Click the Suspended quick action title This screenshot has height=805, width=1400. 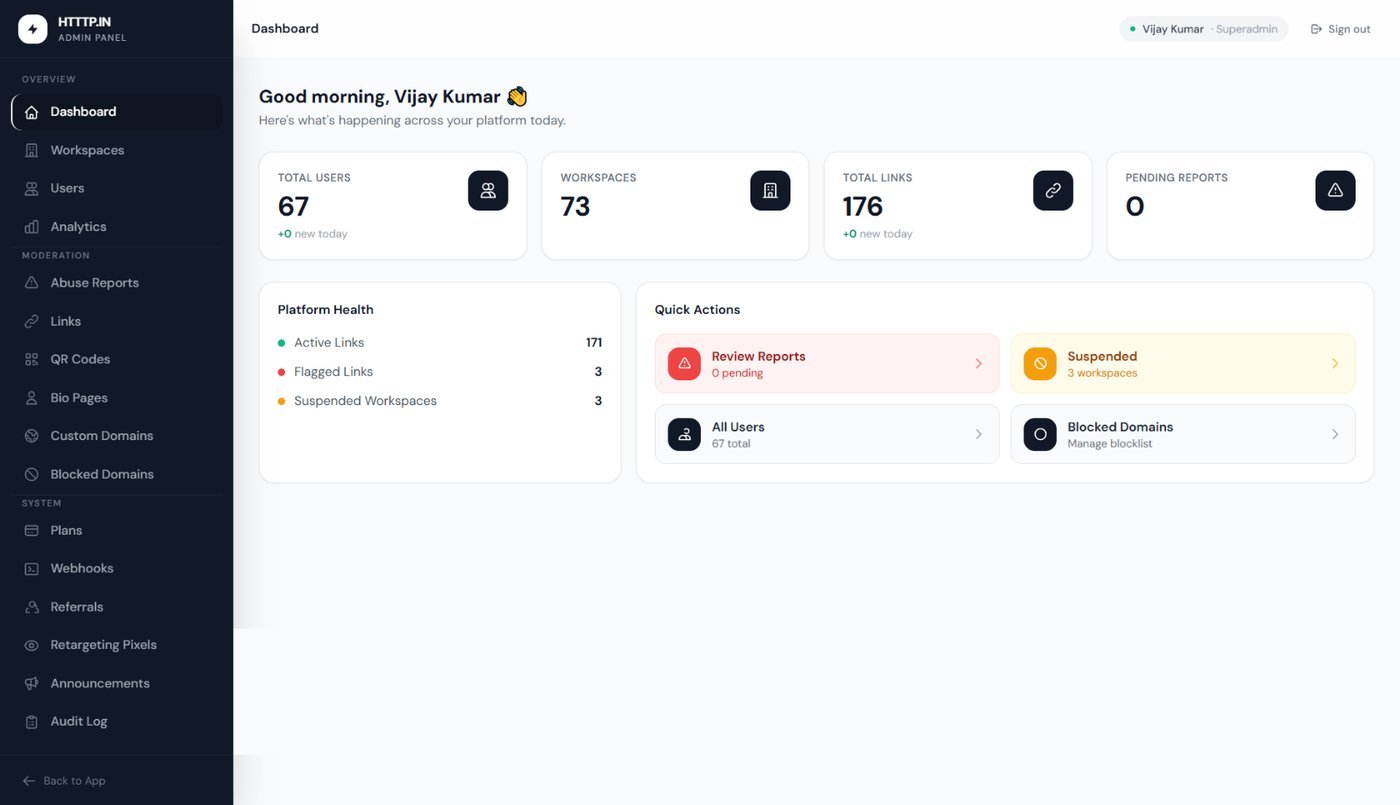click(x=1102, y=356)
